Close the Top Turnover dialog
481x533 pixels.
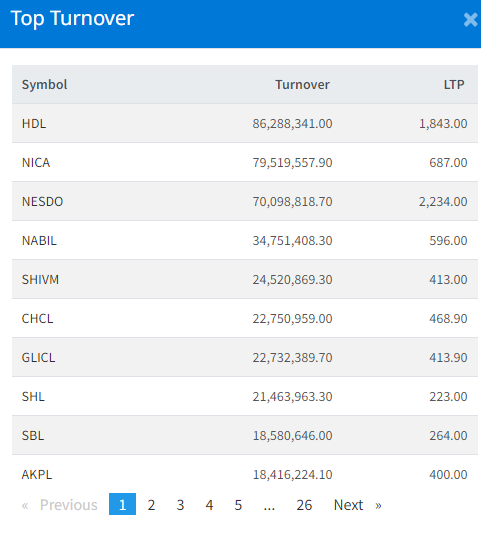pos(471,19)
